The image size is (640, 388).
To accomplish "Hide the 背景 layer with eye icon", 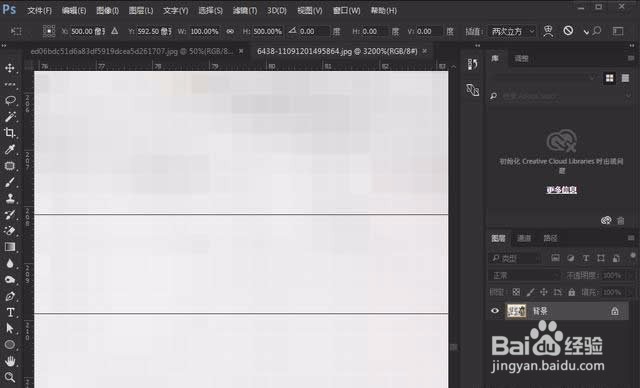I will click(495, 311).
